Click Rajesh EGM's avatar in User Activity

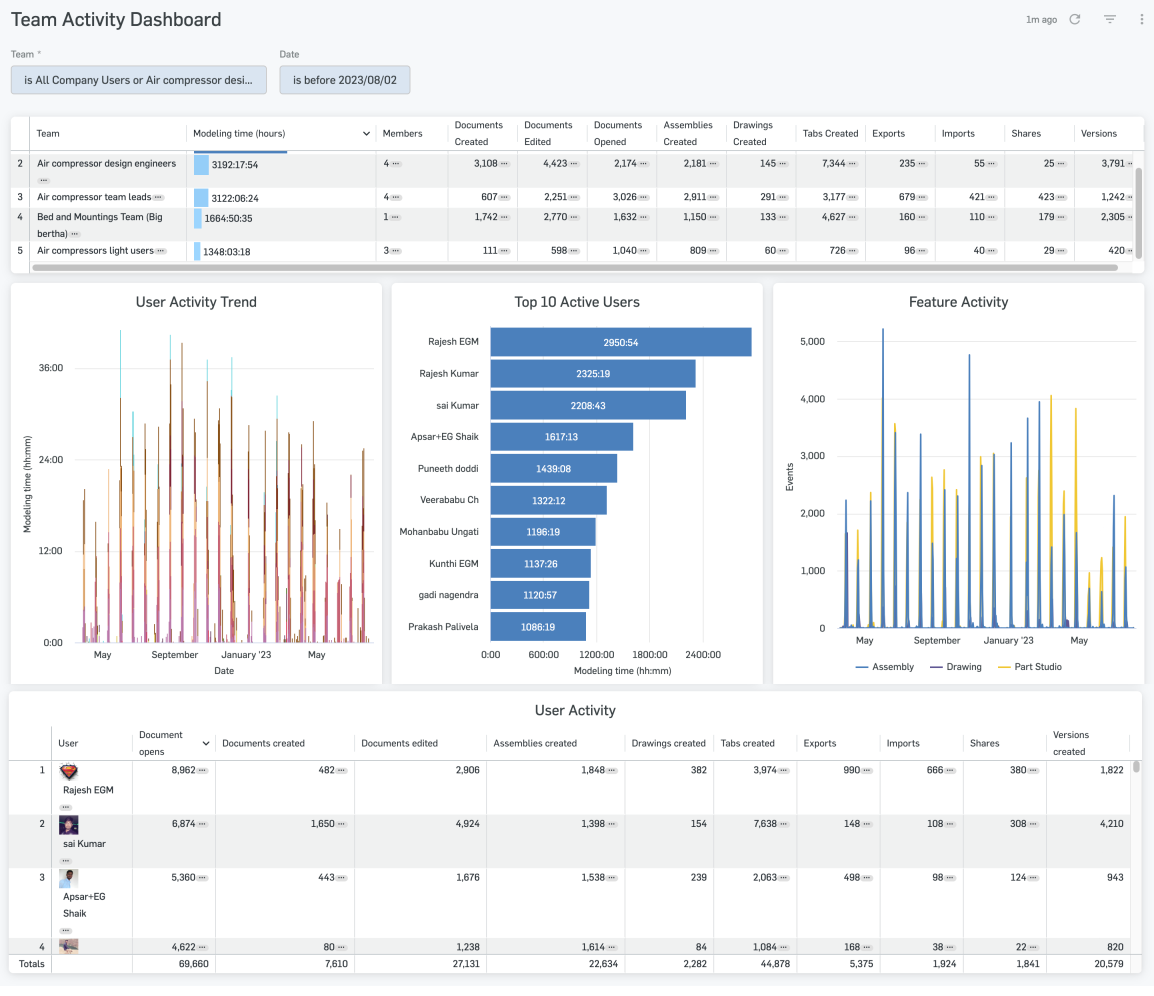point(69,772)
